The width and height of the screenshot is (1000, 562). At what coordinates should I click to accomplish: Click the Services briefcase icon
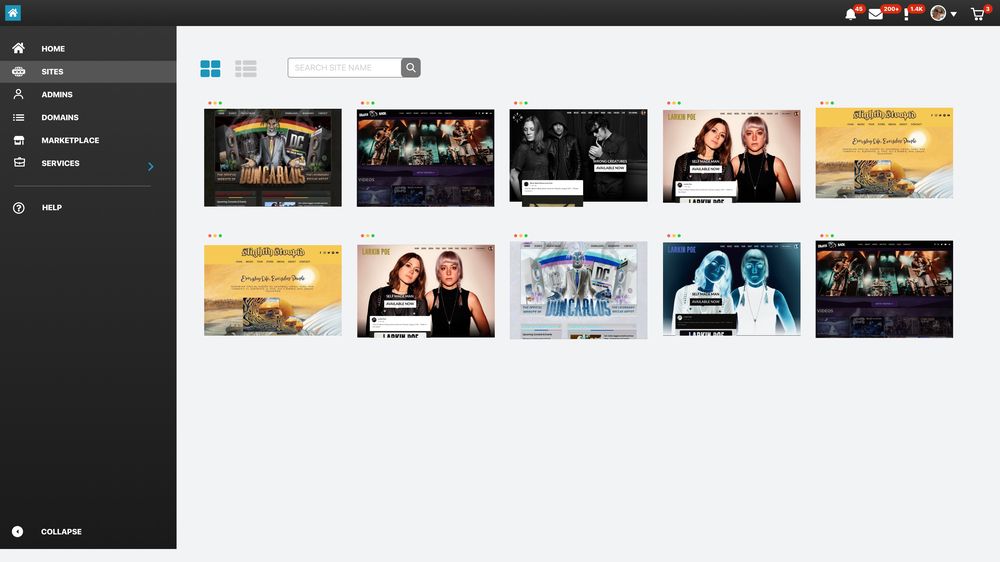(19, 163)
